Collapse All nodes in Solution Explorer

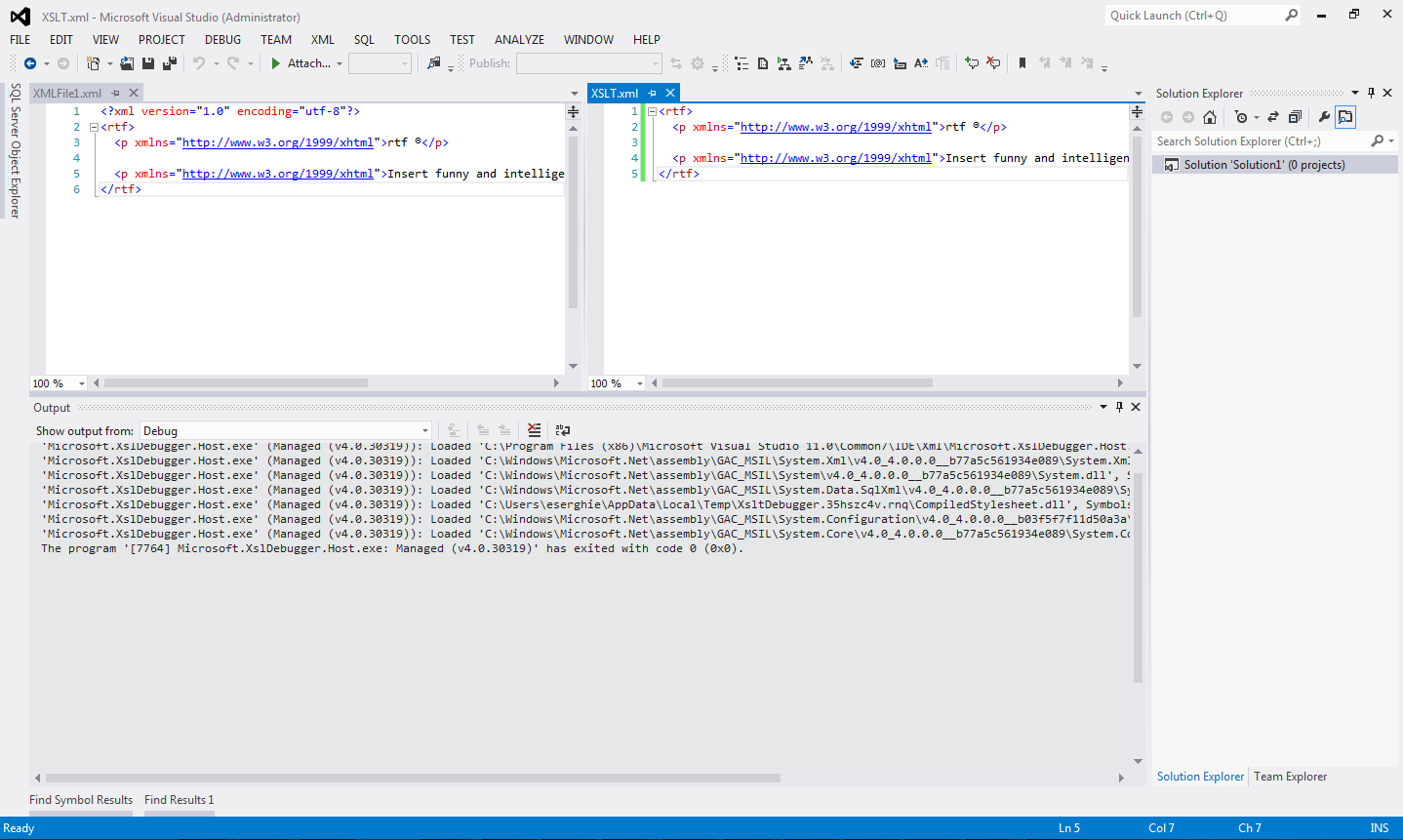coord(1296,117)
